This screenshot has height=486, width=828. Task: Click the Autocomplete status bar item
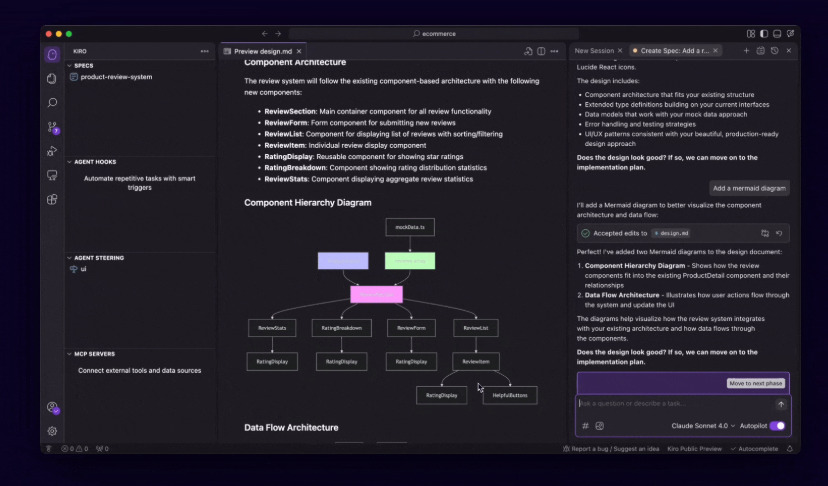click(754, 448)
